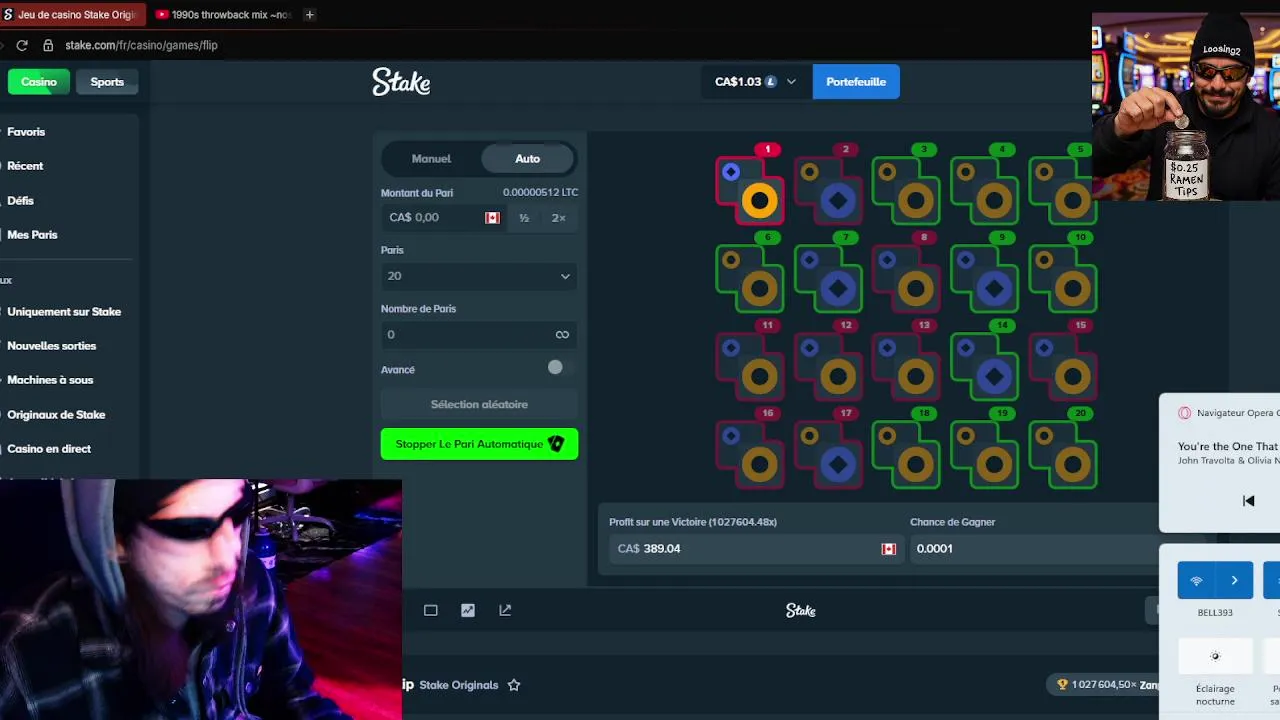1280x720 pixels.
Task: Click card number 19 in the grid
Action: tap(984, 454)
